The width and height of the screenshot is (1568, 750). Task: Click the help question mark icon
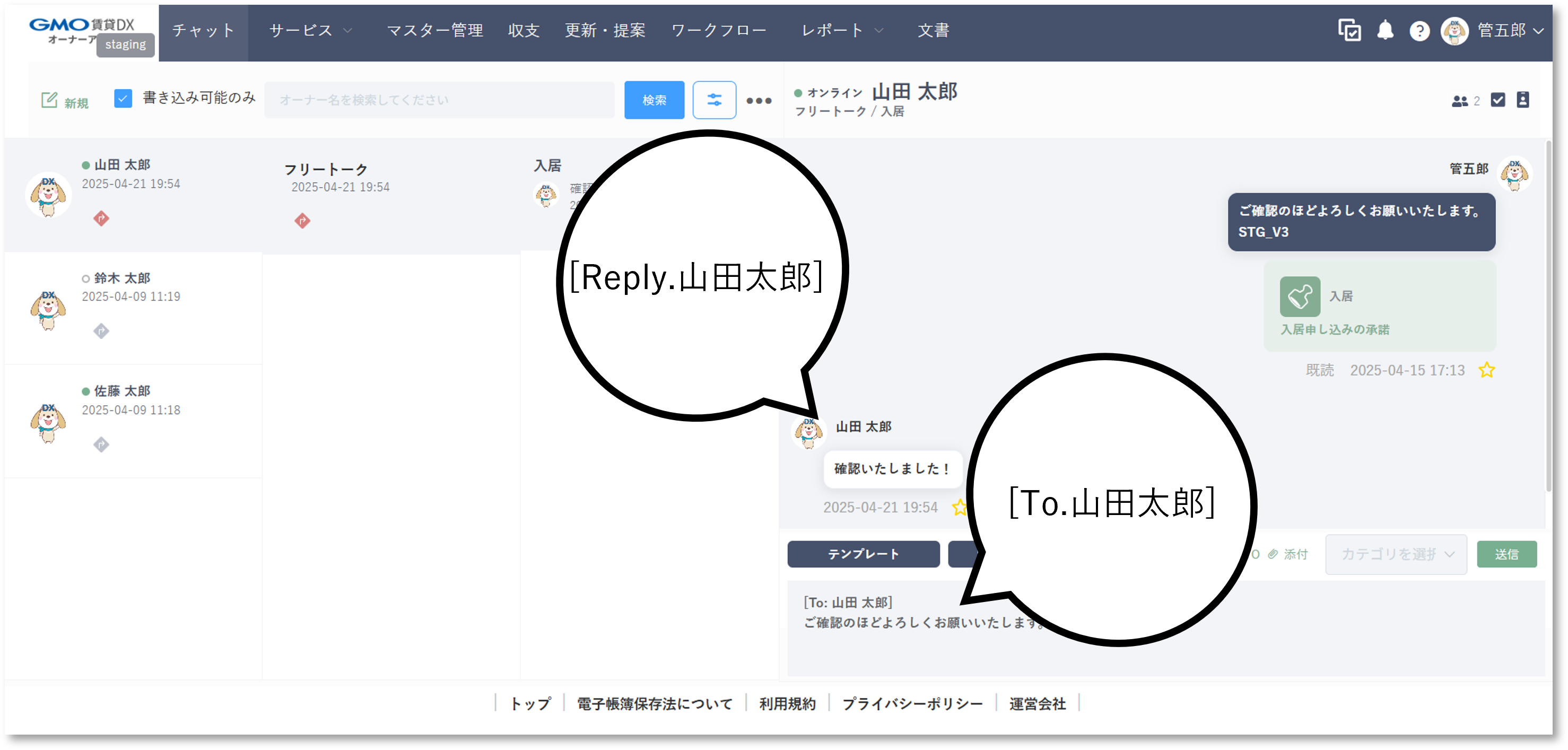(1420, 30)
